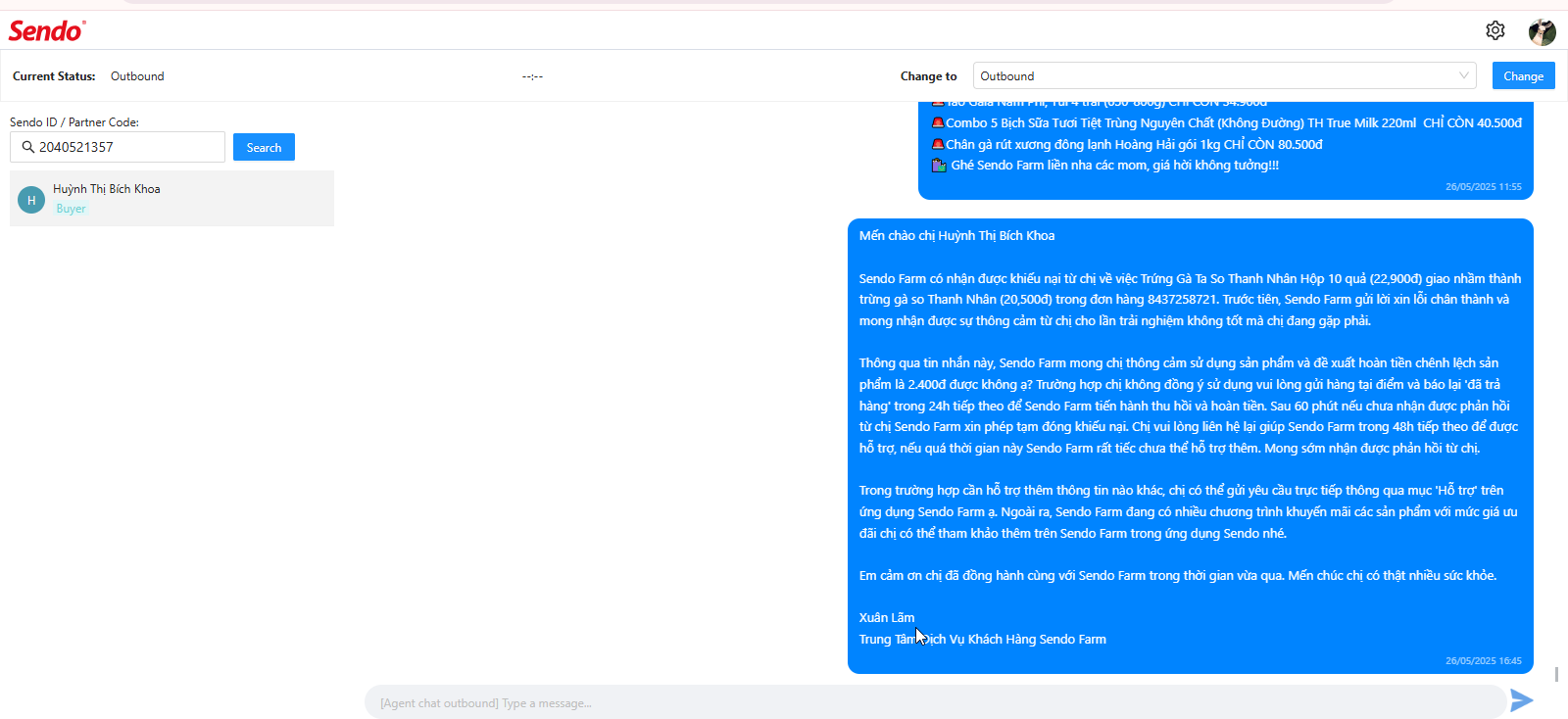Click the Ghé Sendo Farm liền line
Image resolution: width=1568 pixels, height=719 pixels.
click(x=1105, y=166)
